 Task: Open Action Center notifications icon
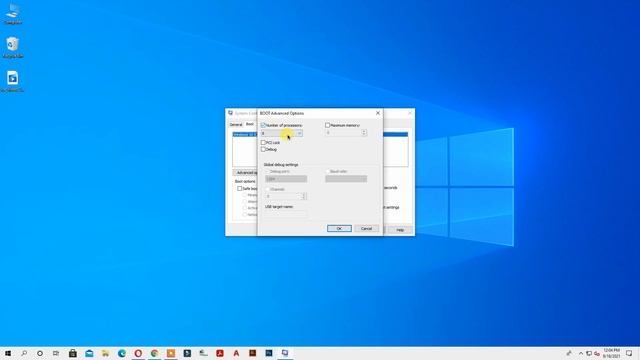pos(629,353)
